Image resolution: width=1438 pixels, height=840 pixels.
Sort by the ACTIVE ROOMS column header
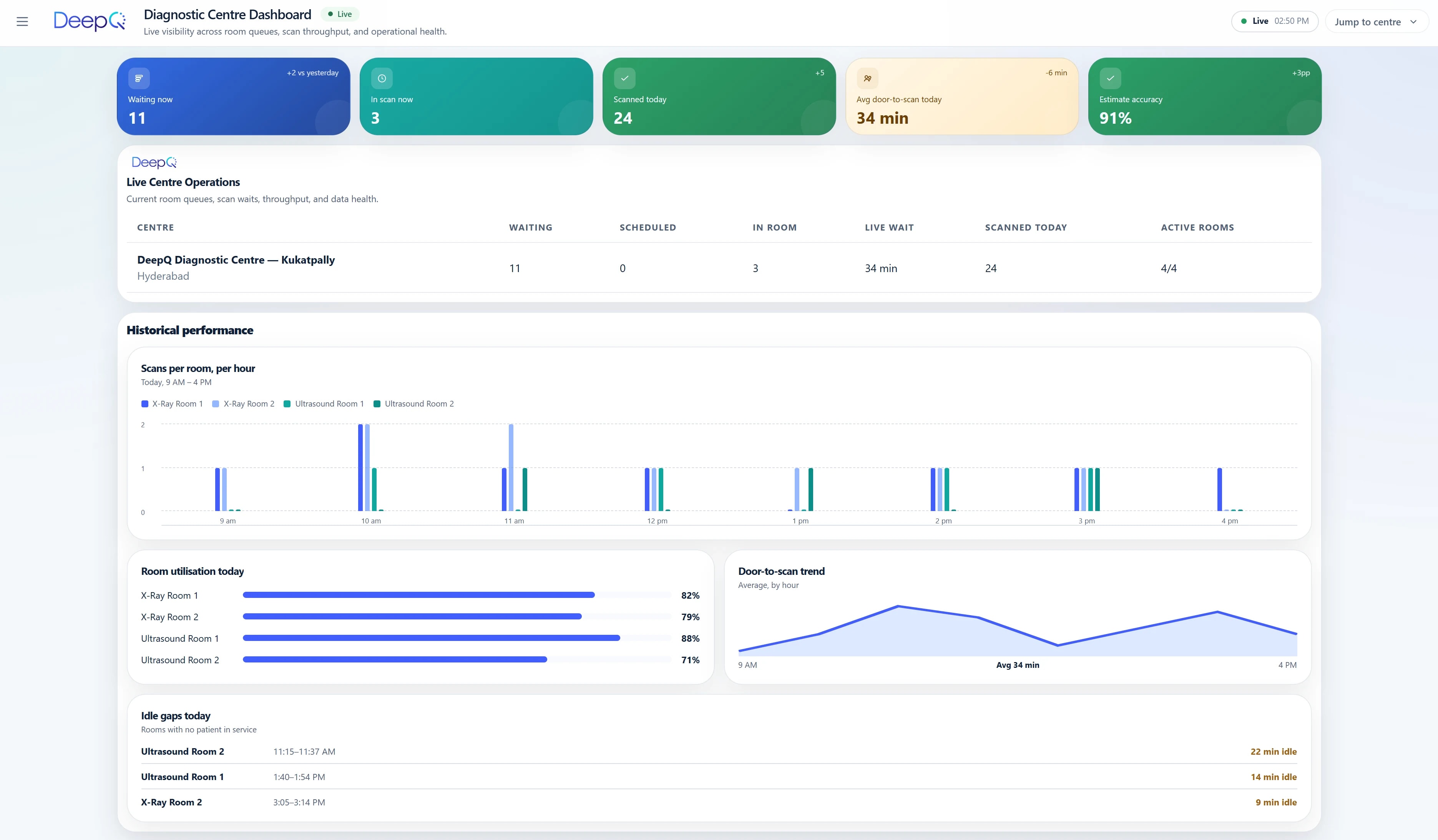[1197, 228]
